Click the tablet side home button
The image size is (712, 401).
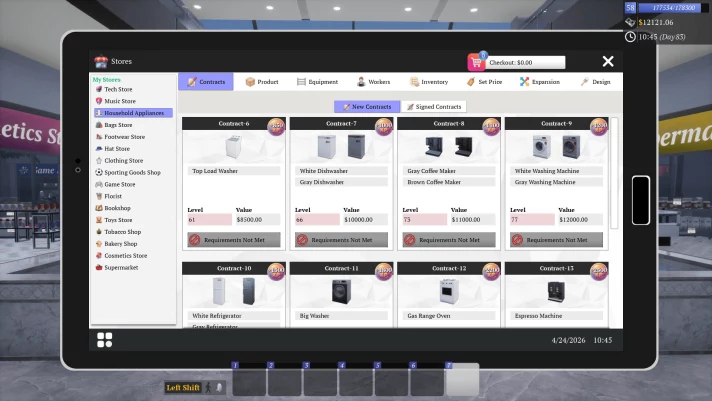[641, 200]
